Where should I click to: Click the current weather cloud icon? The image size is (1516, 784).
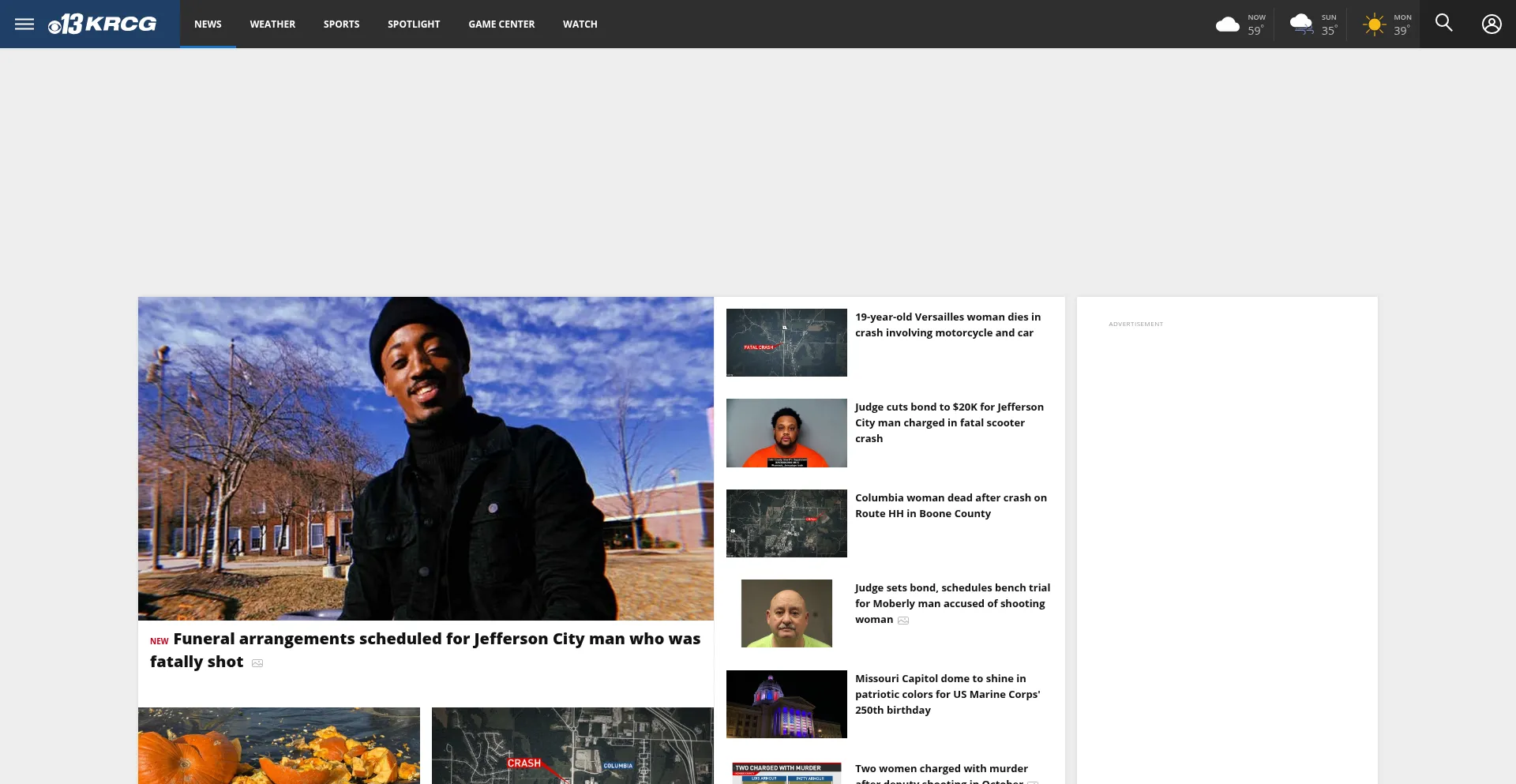tap(1227, 24)
